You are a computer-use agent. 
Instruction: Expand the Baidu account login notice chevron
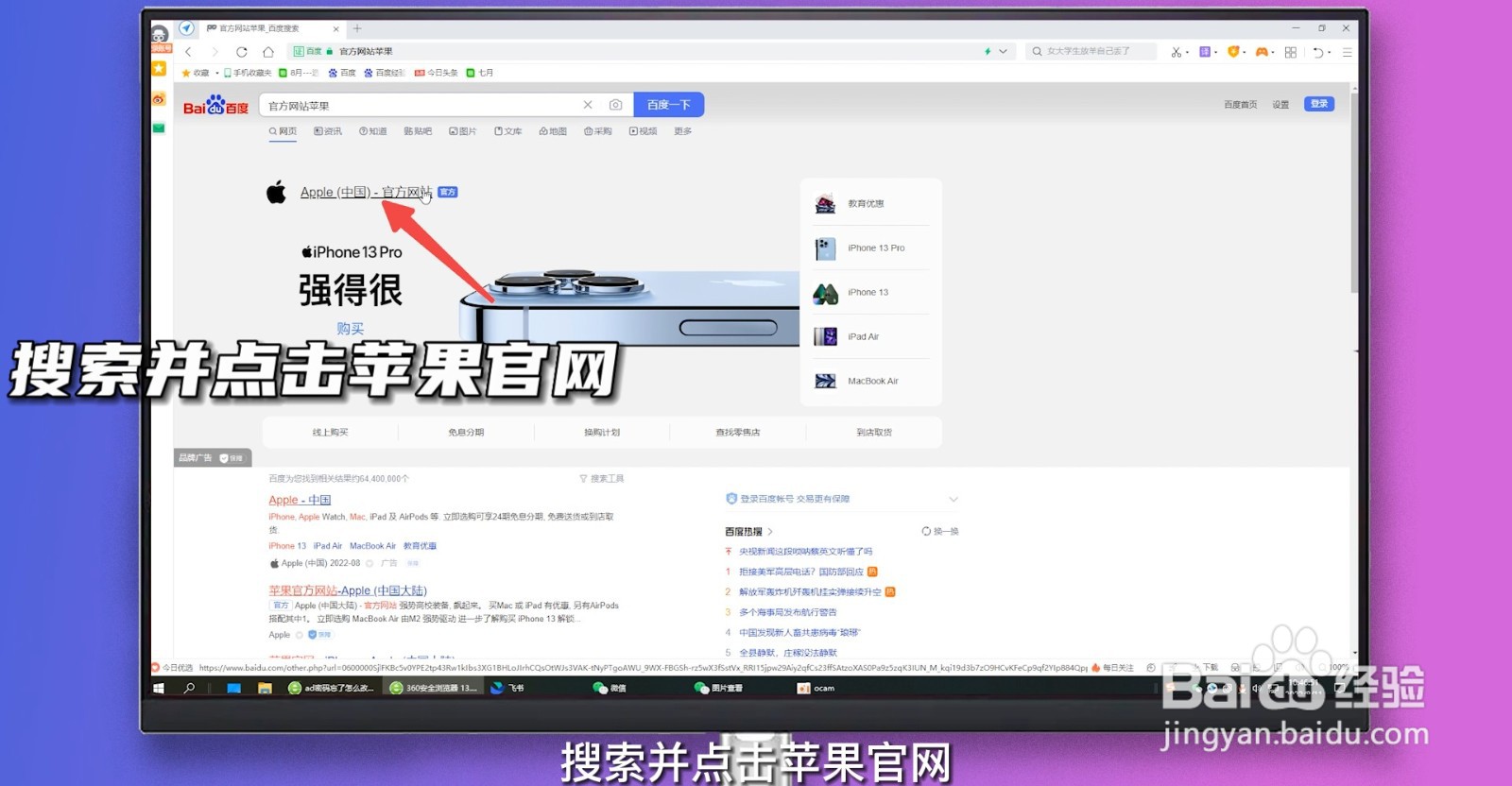click(x=954, y=499)
